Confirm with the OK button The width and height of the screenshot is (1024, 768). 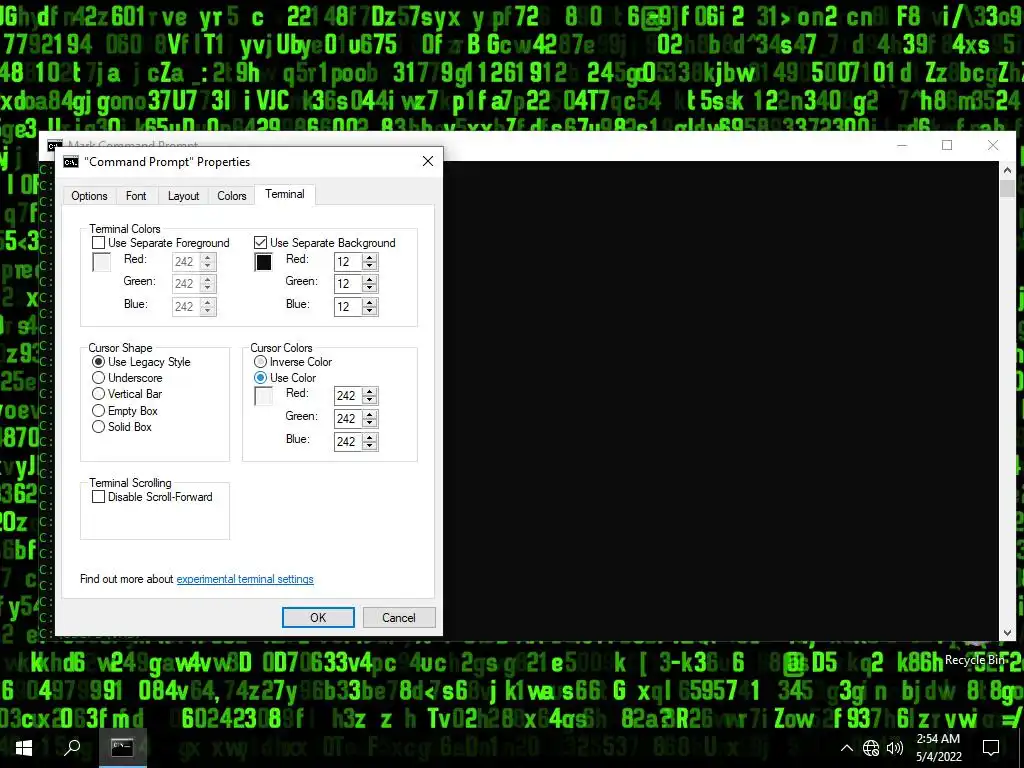[x=318, y=618]
